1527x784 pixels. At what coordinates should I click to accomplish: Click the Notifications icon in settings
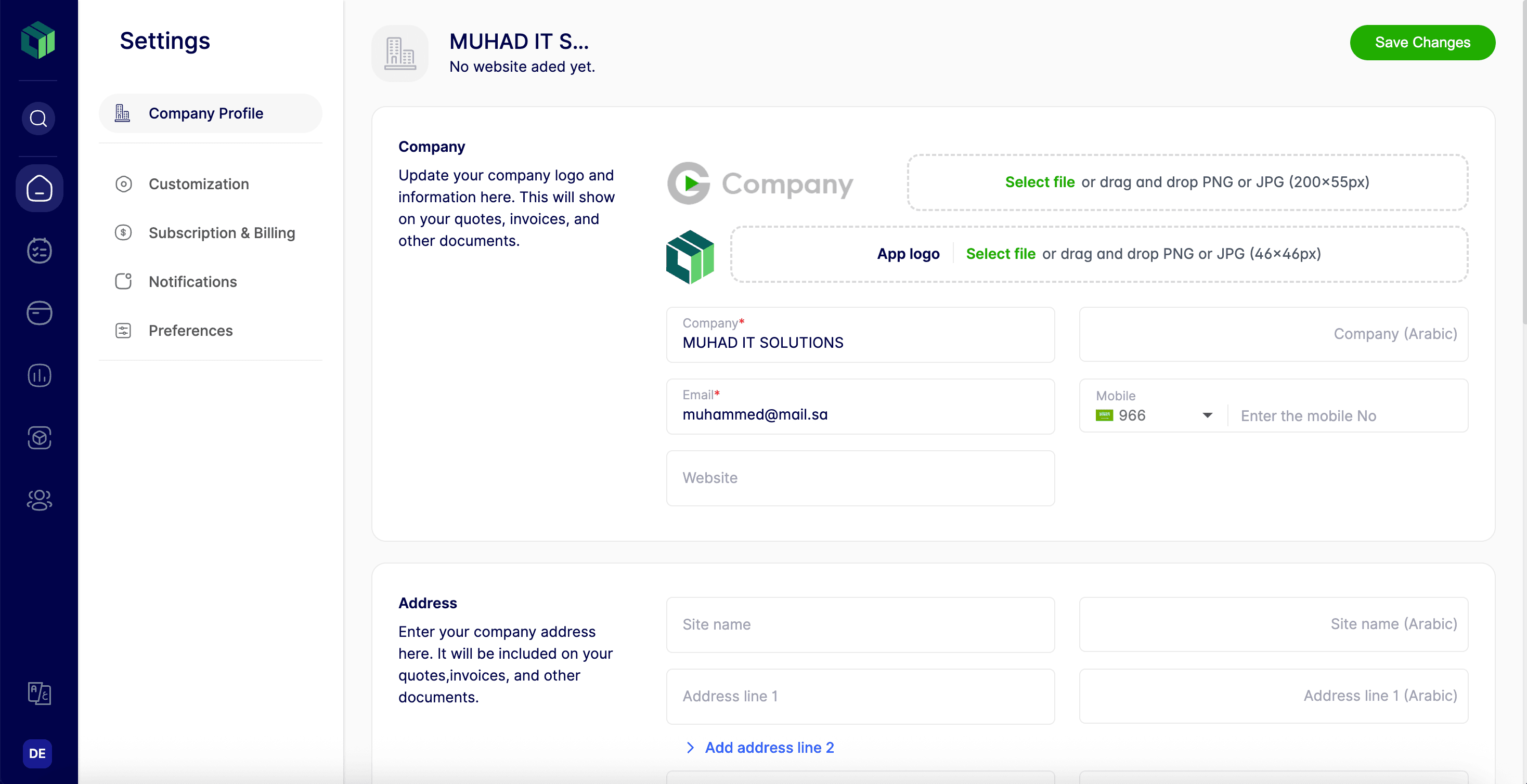(123, 281)
